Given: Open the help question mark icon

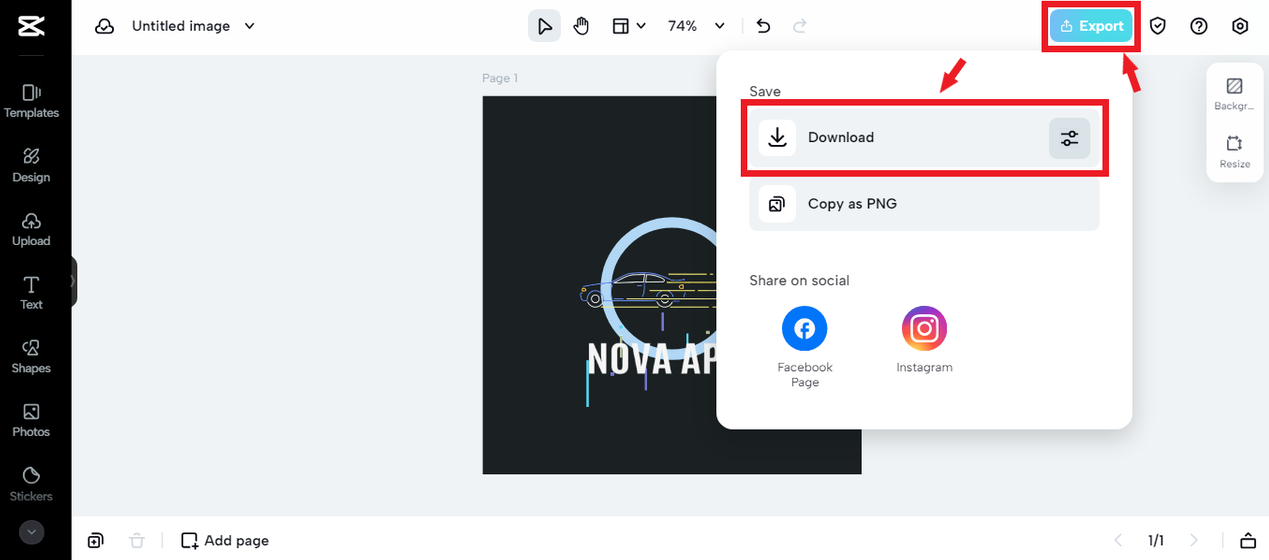Looking at the screenshot, I should 1199,26.
